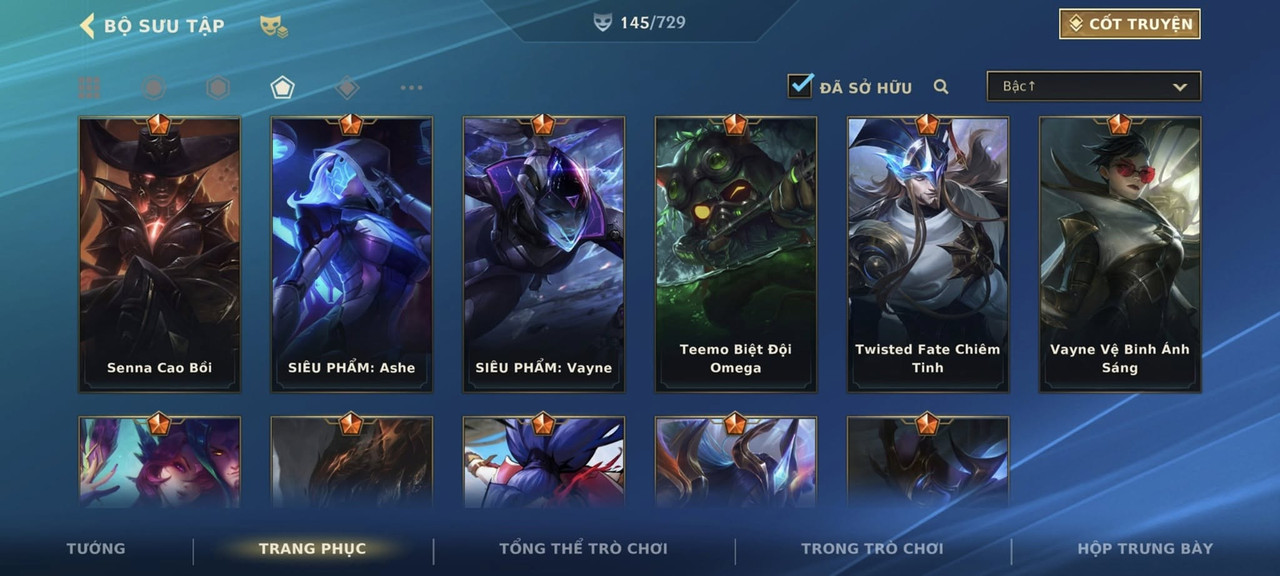
Task: Switch to the TƯỚNG tab
Action: tap(96, 548)
